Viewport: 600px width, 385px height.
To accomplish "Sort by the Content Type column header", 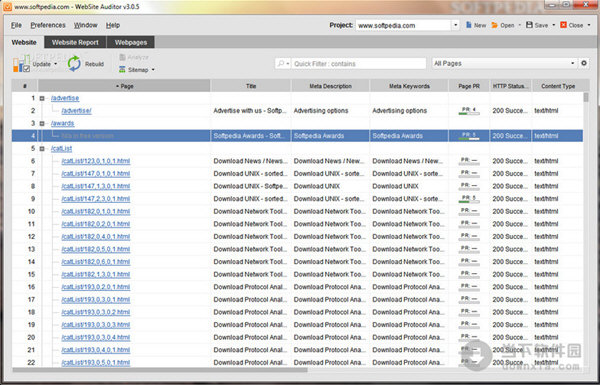I will (558, 86).
